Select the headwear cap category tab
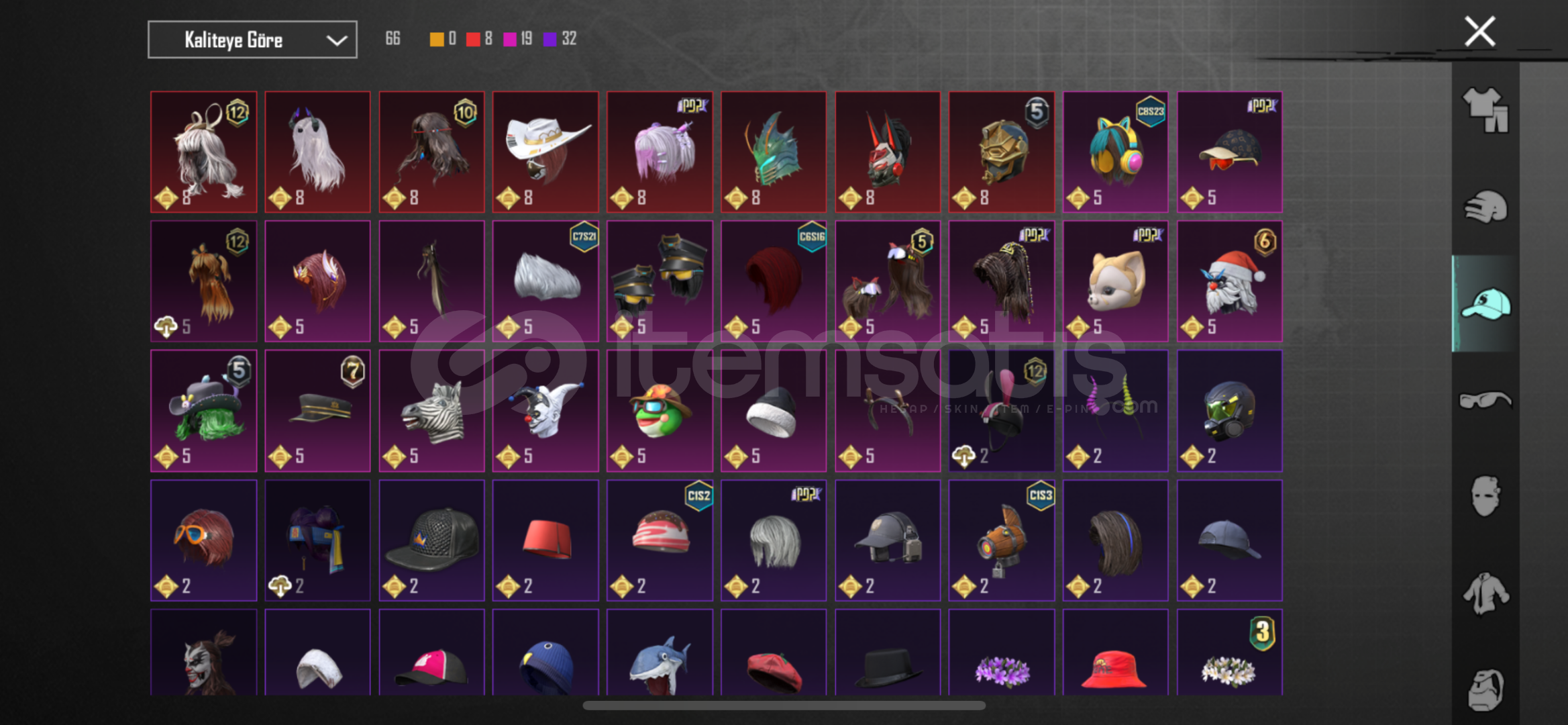1568x725 pixels. point(1485,303)
